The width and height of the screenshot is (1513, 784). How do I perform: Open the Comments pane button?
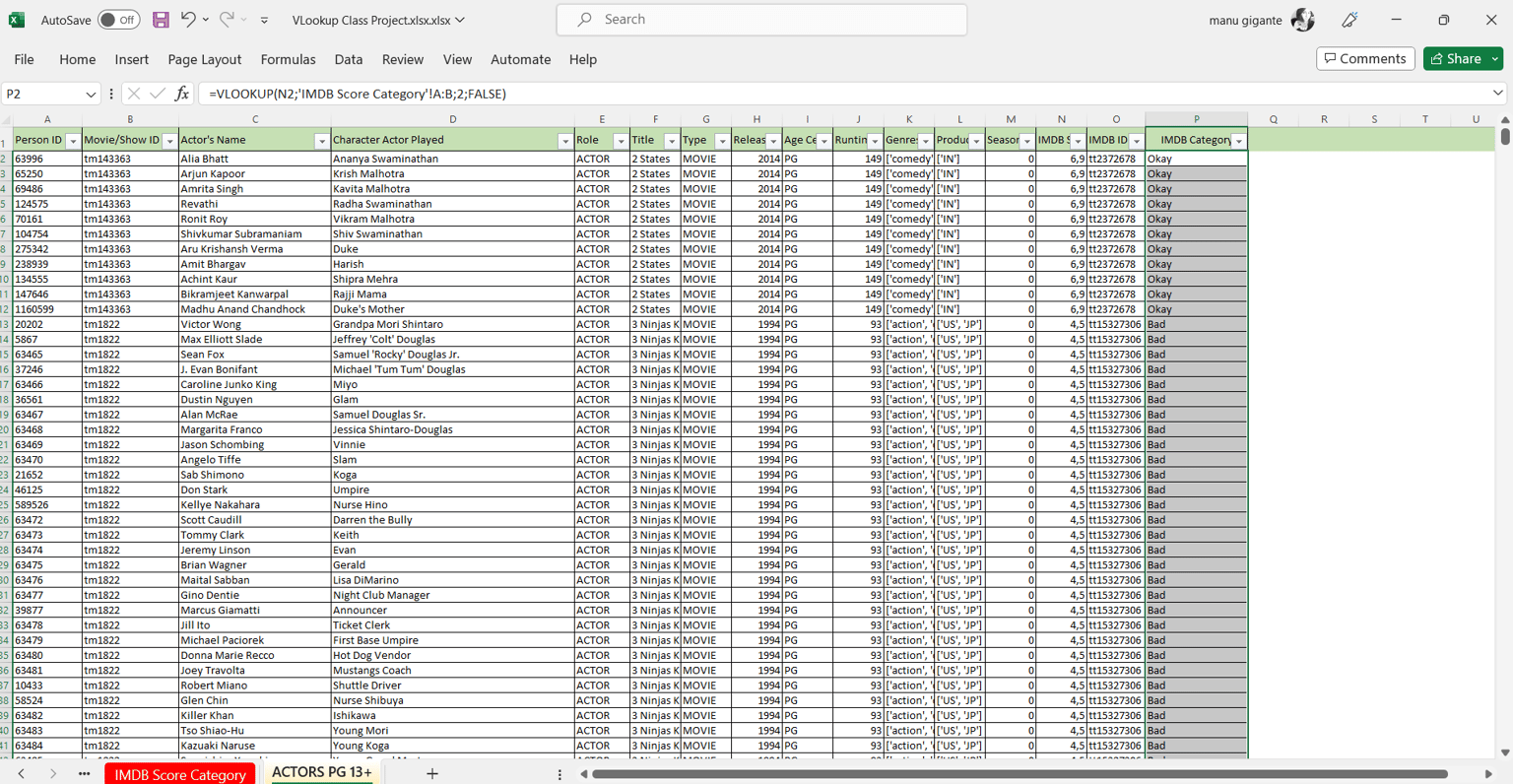[1365, 59]
